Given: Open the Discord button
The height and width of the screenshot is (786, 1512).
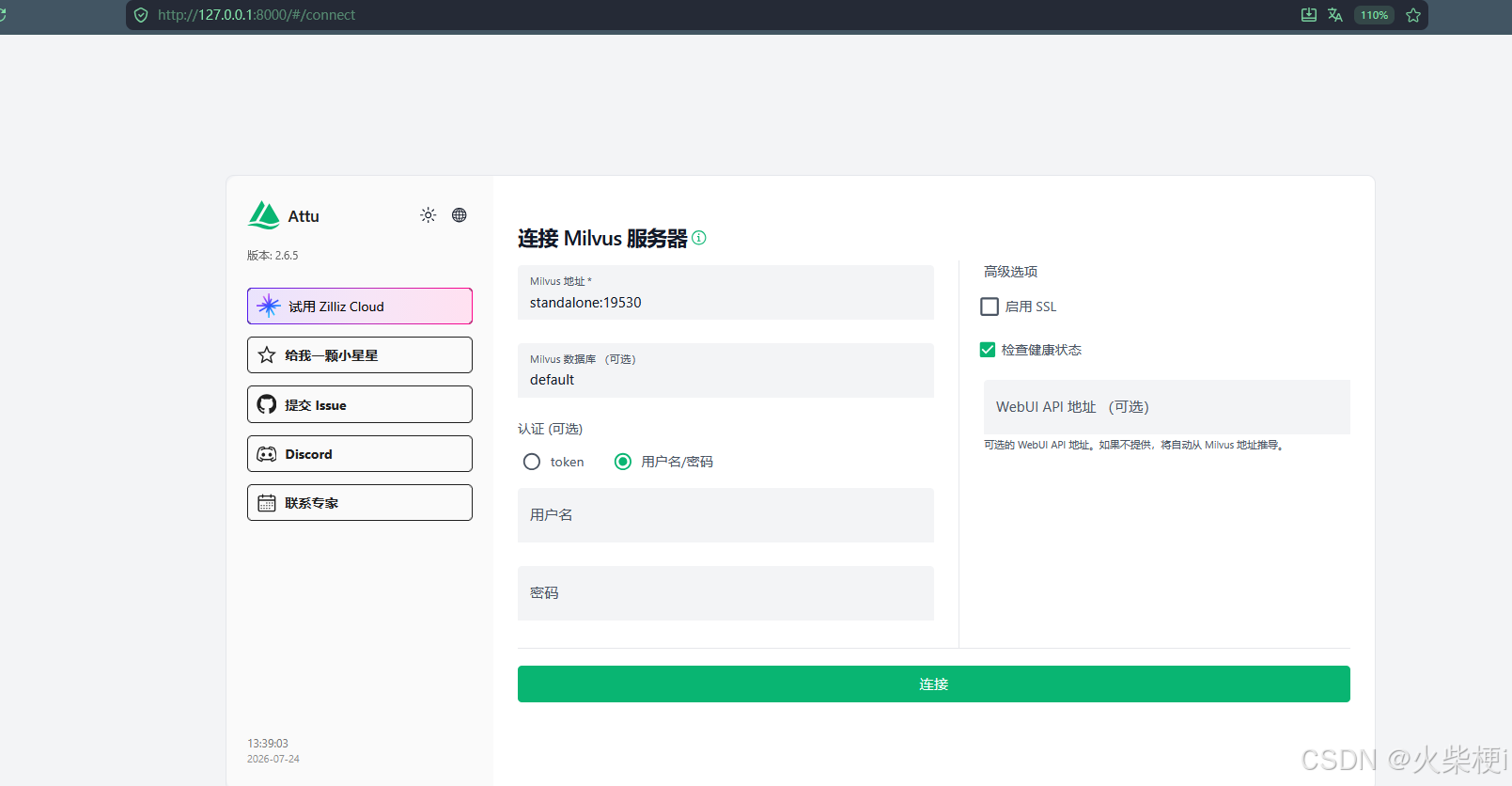Looking at the screenshot, I should (360, 454).
